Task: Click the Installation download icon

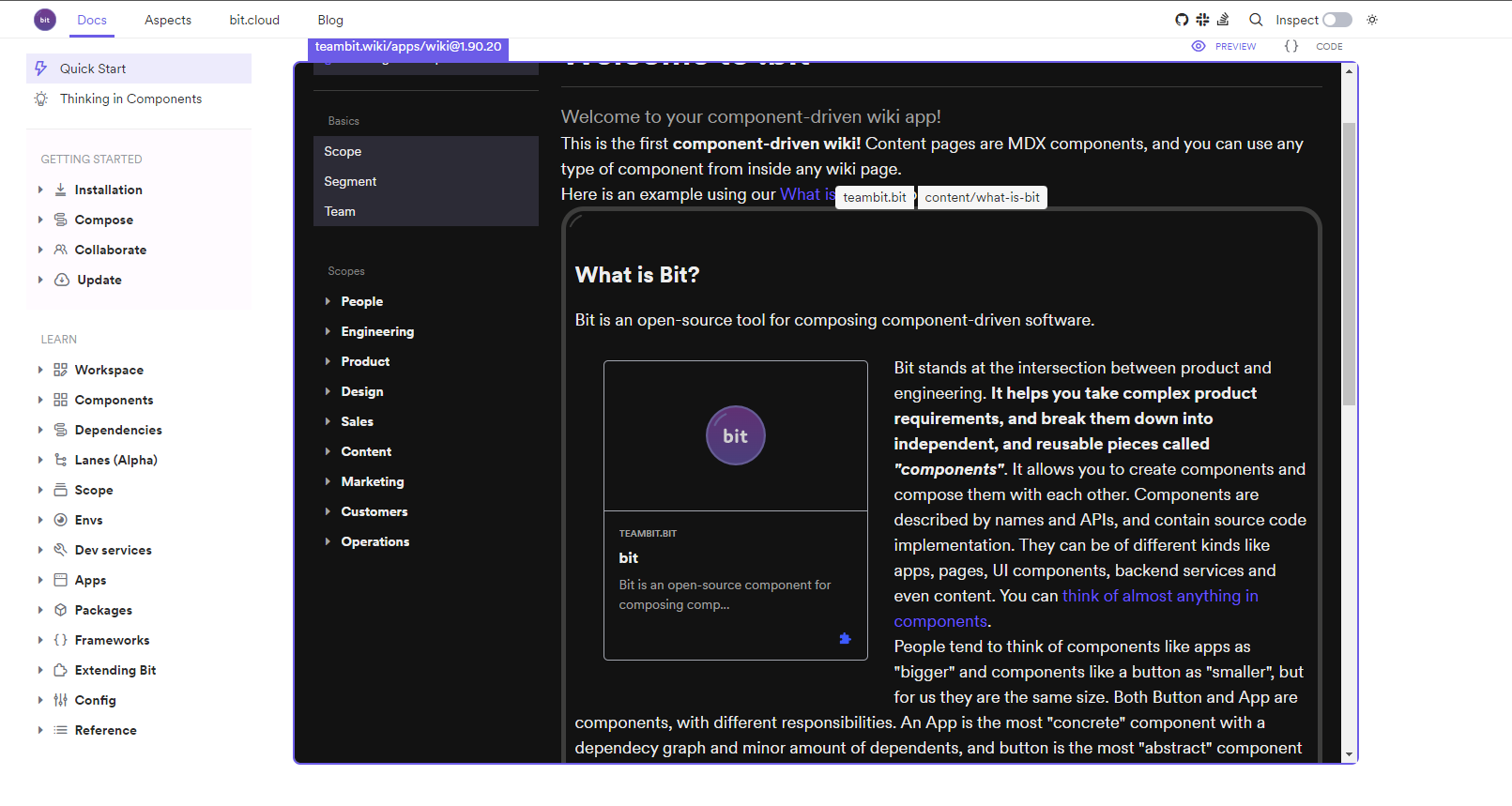Action: pyautogui.click(x=60, y=190)
